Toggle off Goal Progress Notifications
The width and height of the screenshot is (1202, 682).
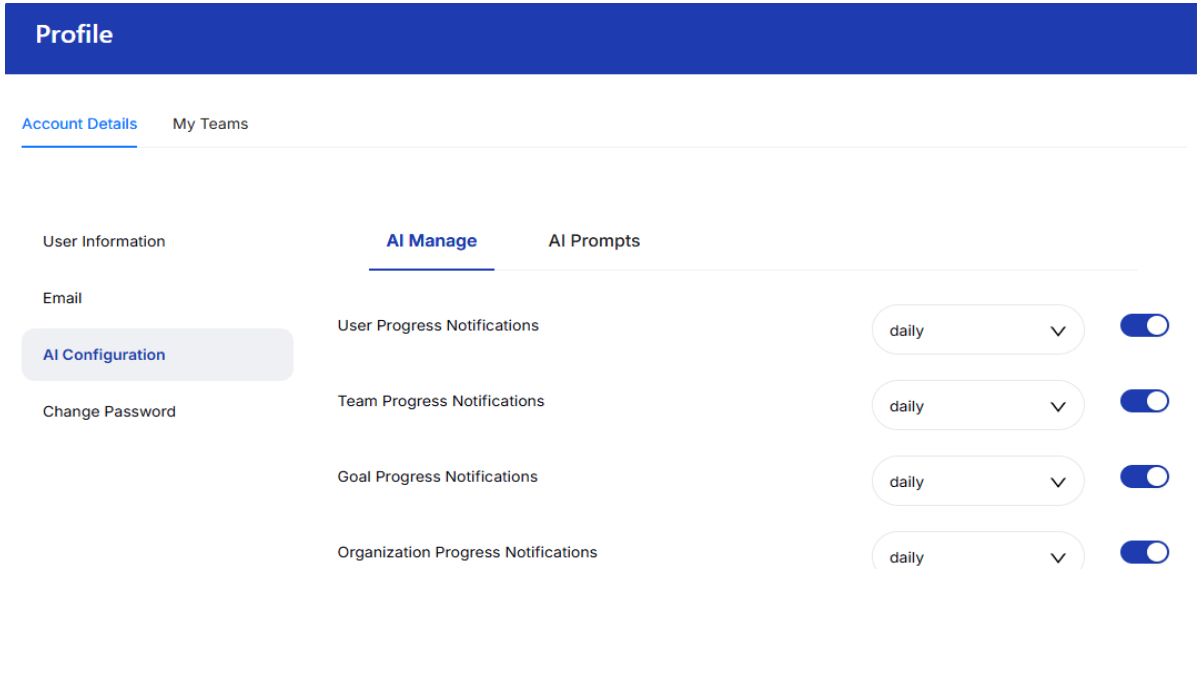pyautogui.click(x=1144, y=477)
